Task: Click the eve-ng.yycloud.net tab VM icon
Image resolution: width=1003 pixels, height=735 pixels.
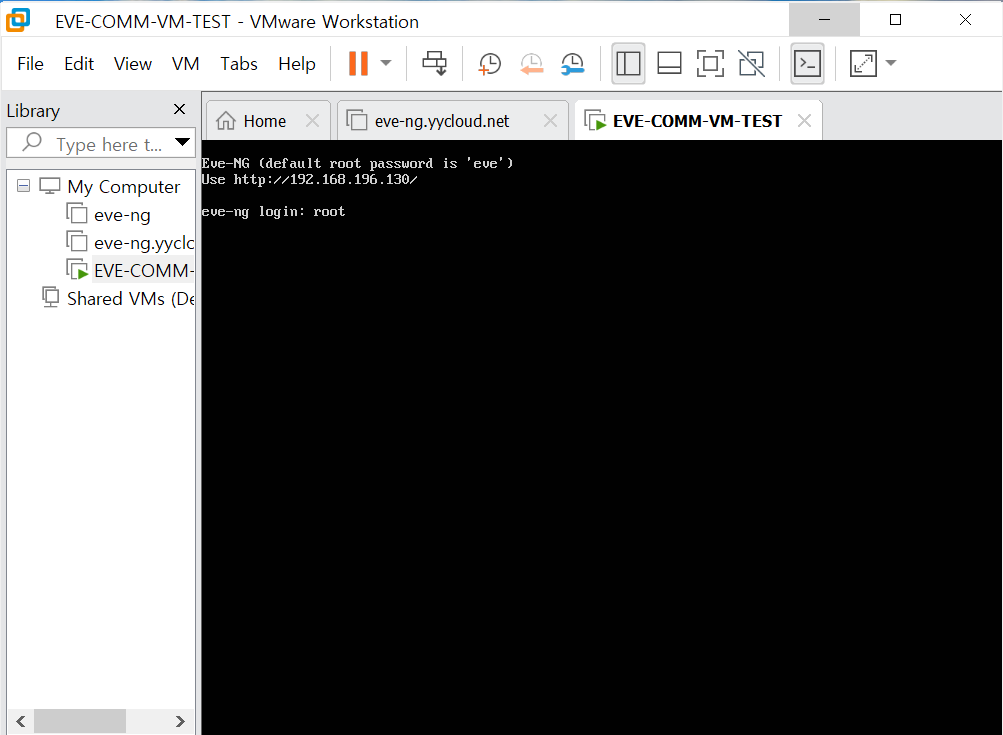Action: coord(356,120)
